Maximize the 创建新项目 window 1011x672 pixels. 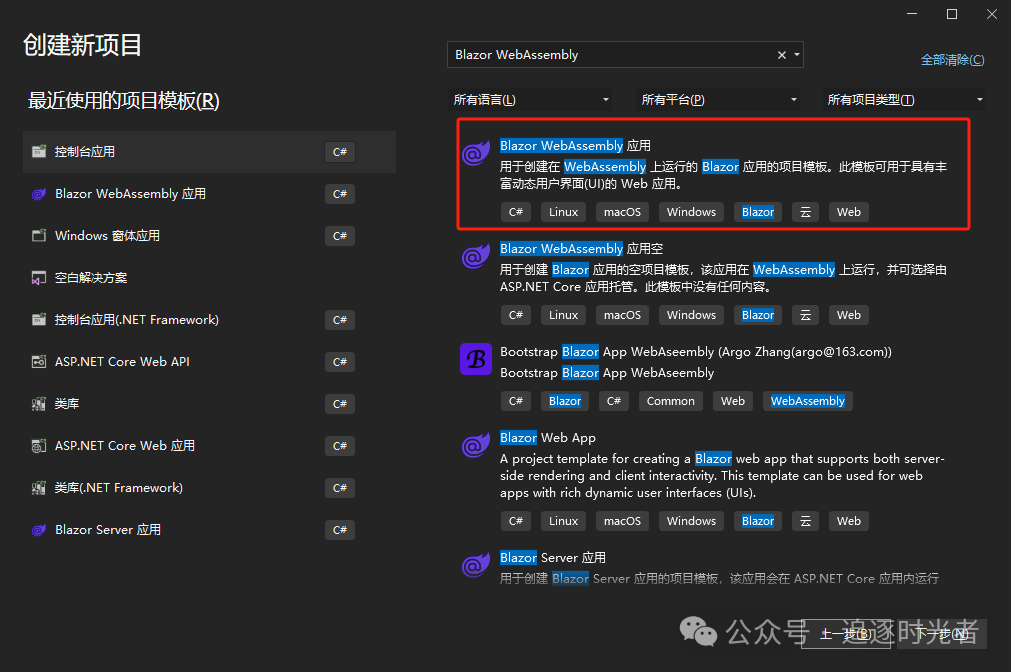coord(952,14)
